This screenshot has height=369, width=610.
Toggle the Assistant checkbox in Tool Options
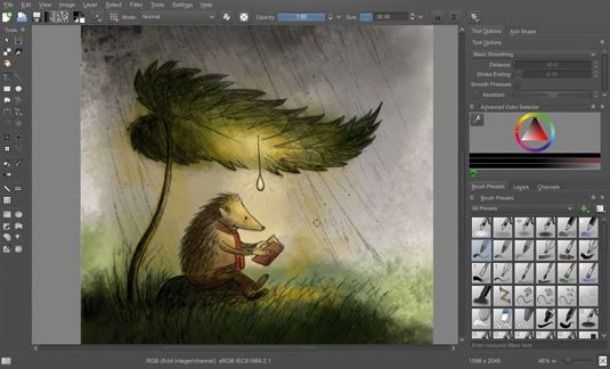click(x=476, y=95)
